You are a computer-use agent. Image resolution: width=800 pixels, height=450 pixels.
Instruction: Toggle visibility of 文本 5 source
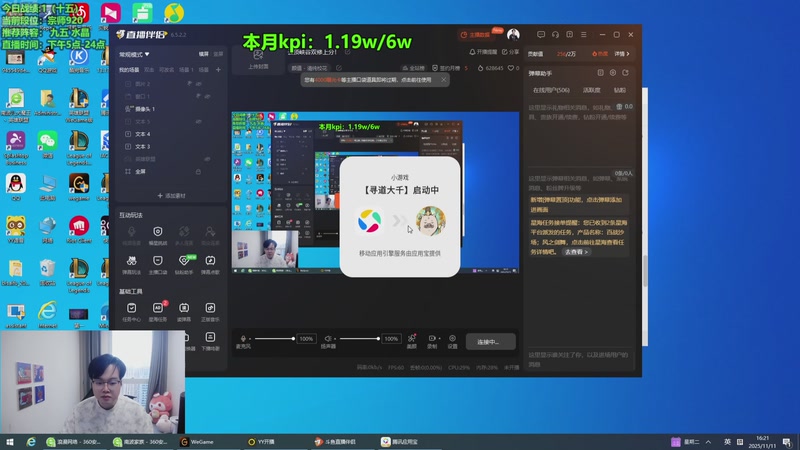pos(199,121)
